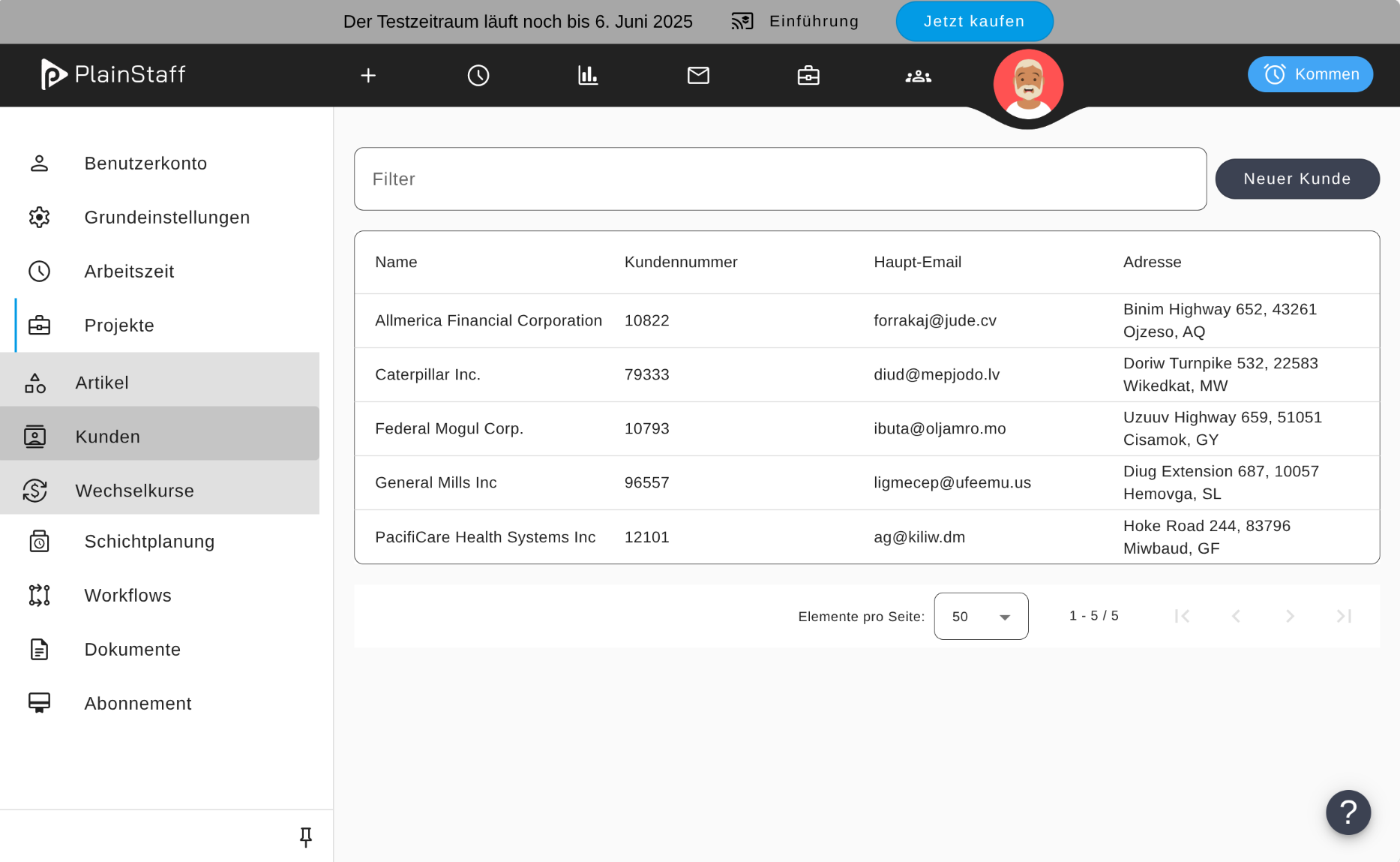This screenshot has height=862, width=1400.
Task: Click the user avatar picture
Action: pyautogui.click(x=1028, y=84)
